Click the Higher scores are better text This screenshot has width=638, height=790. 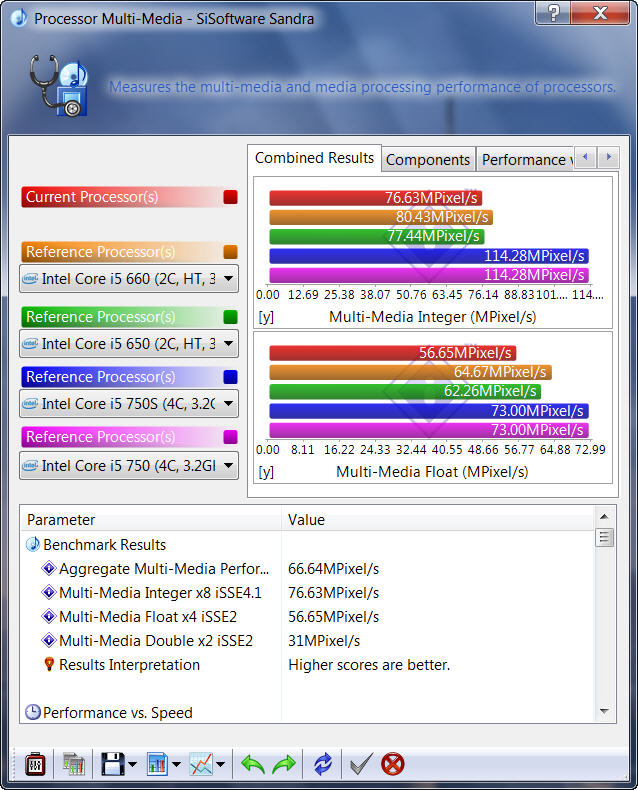[x=369, y=665]
